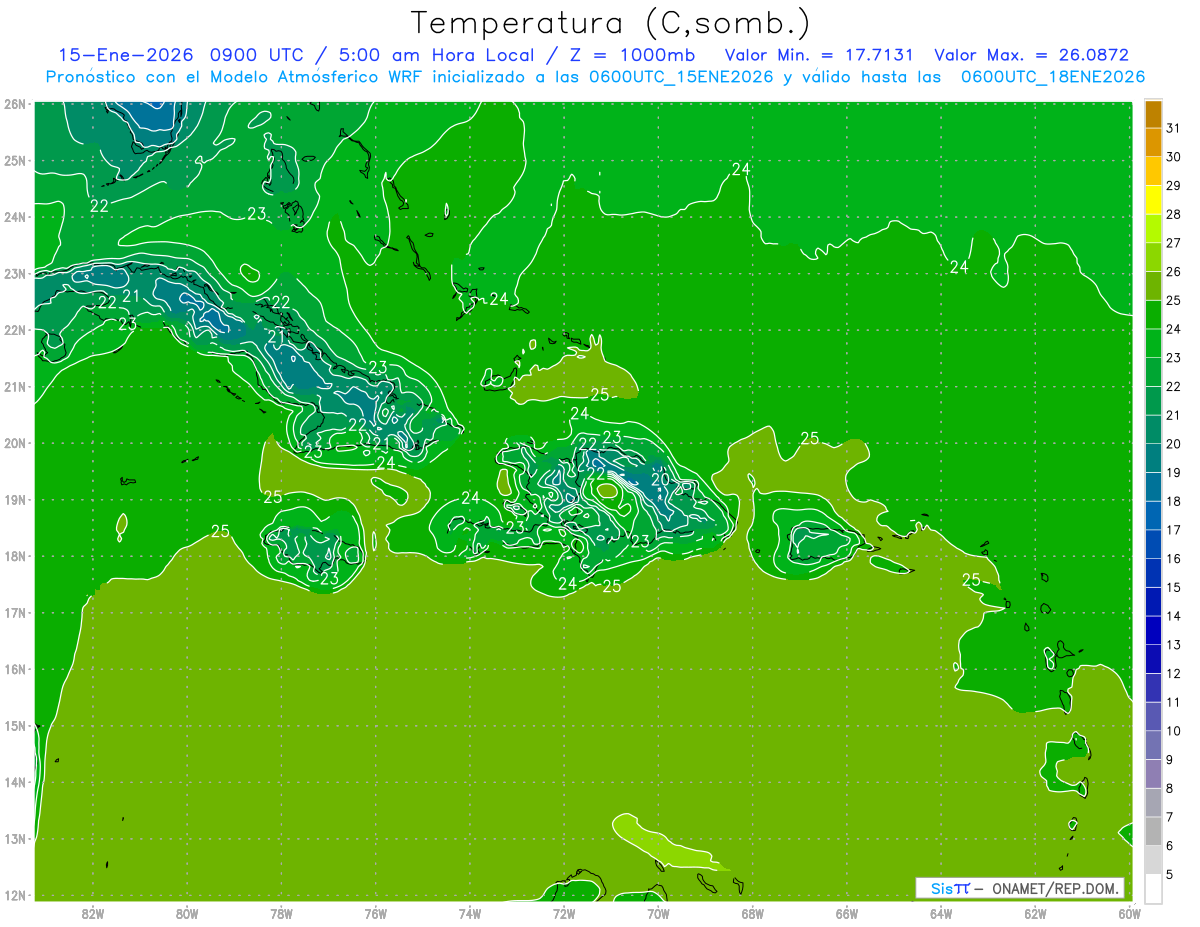Click the longitude axis label '66W'
The image size is (1200, 927).
point(847,913)
